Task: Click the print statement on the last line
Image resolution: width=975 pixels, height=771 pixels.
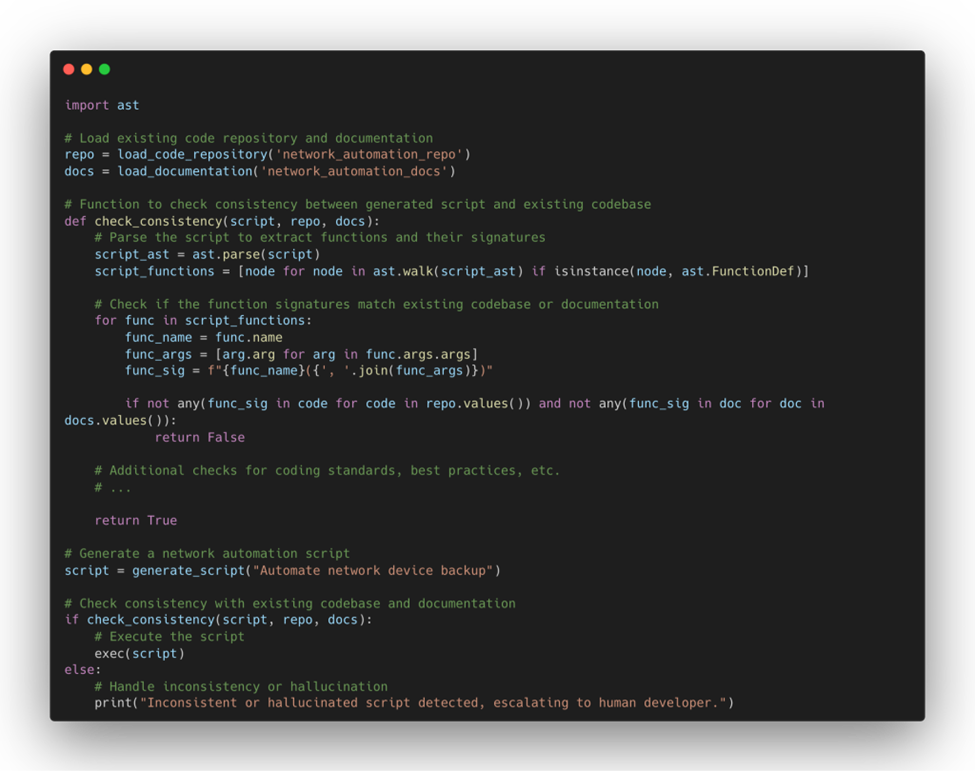Action: pos(414,703)
